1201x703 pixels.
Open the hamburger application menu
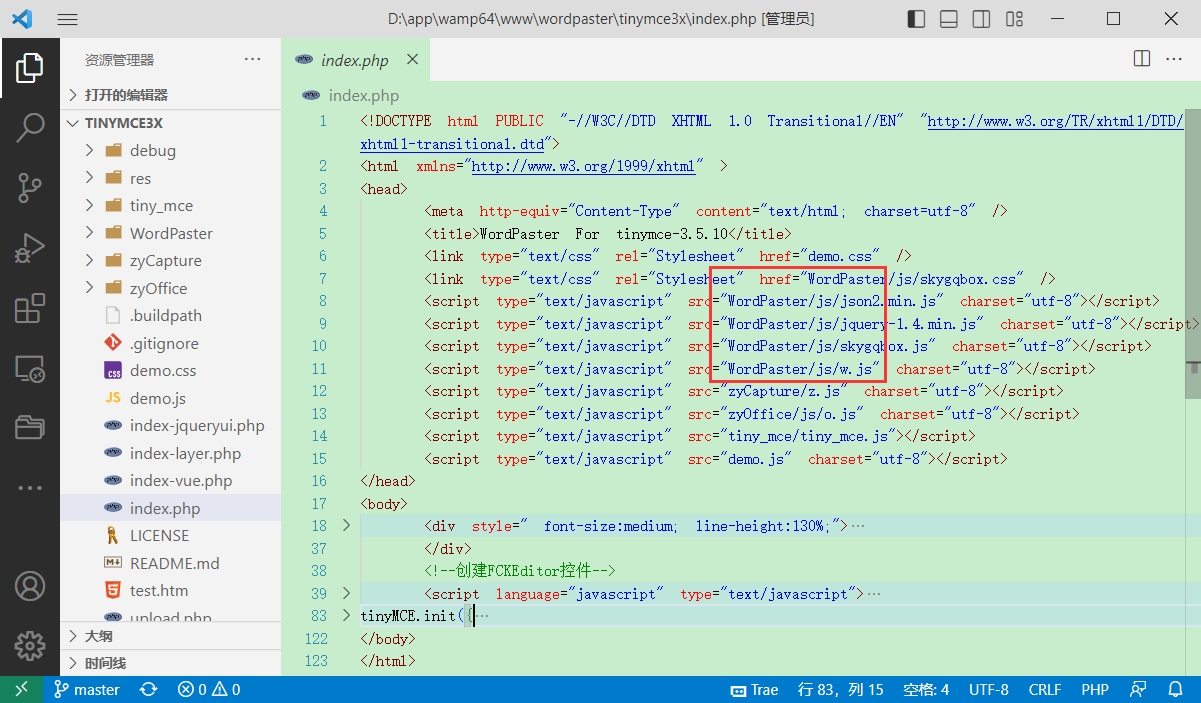pyautogui.click(x=67, y=19)
